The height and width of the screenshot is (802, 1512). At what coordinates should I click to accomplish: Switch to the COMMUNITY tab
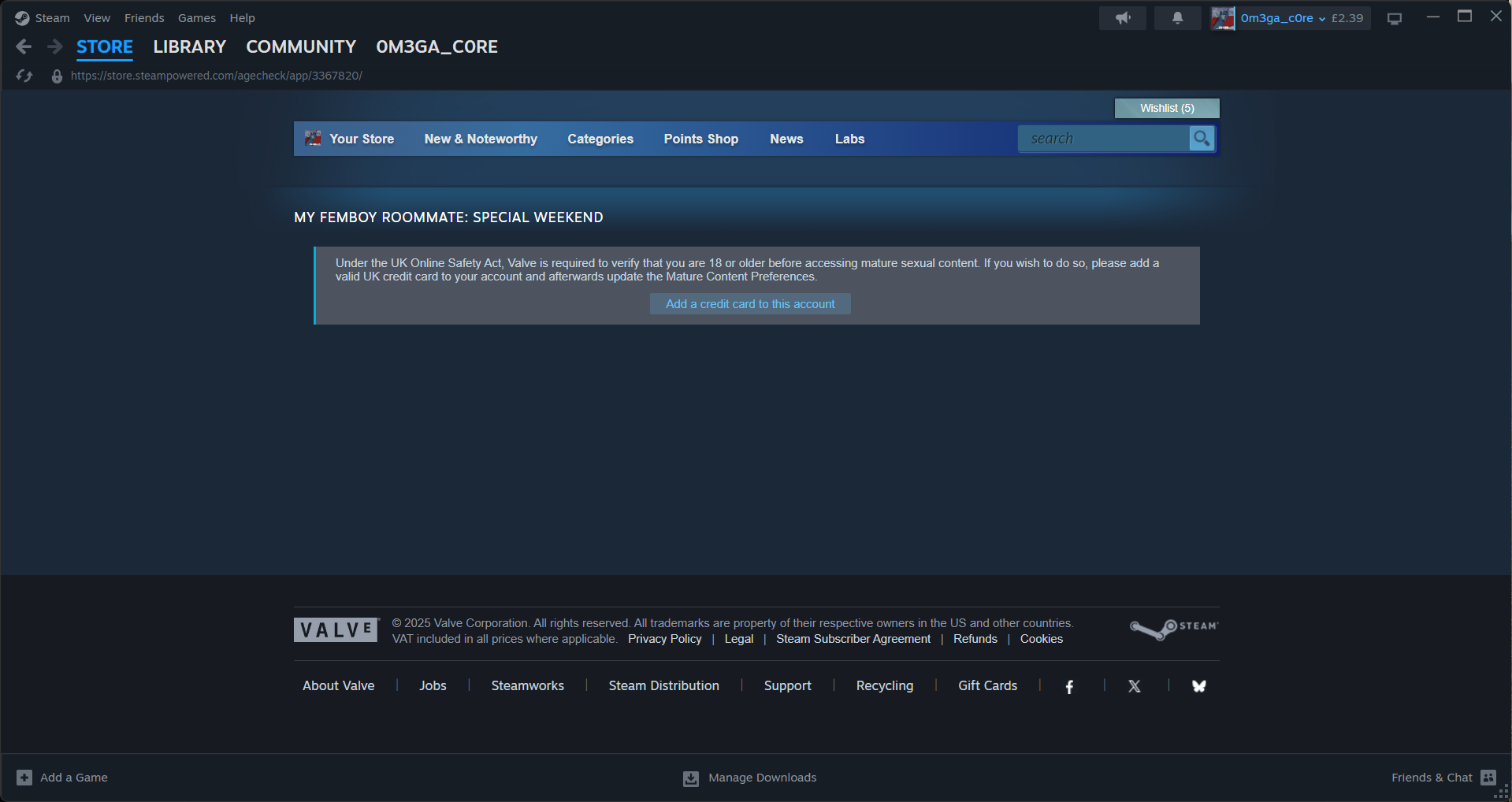tap(301, 47)
